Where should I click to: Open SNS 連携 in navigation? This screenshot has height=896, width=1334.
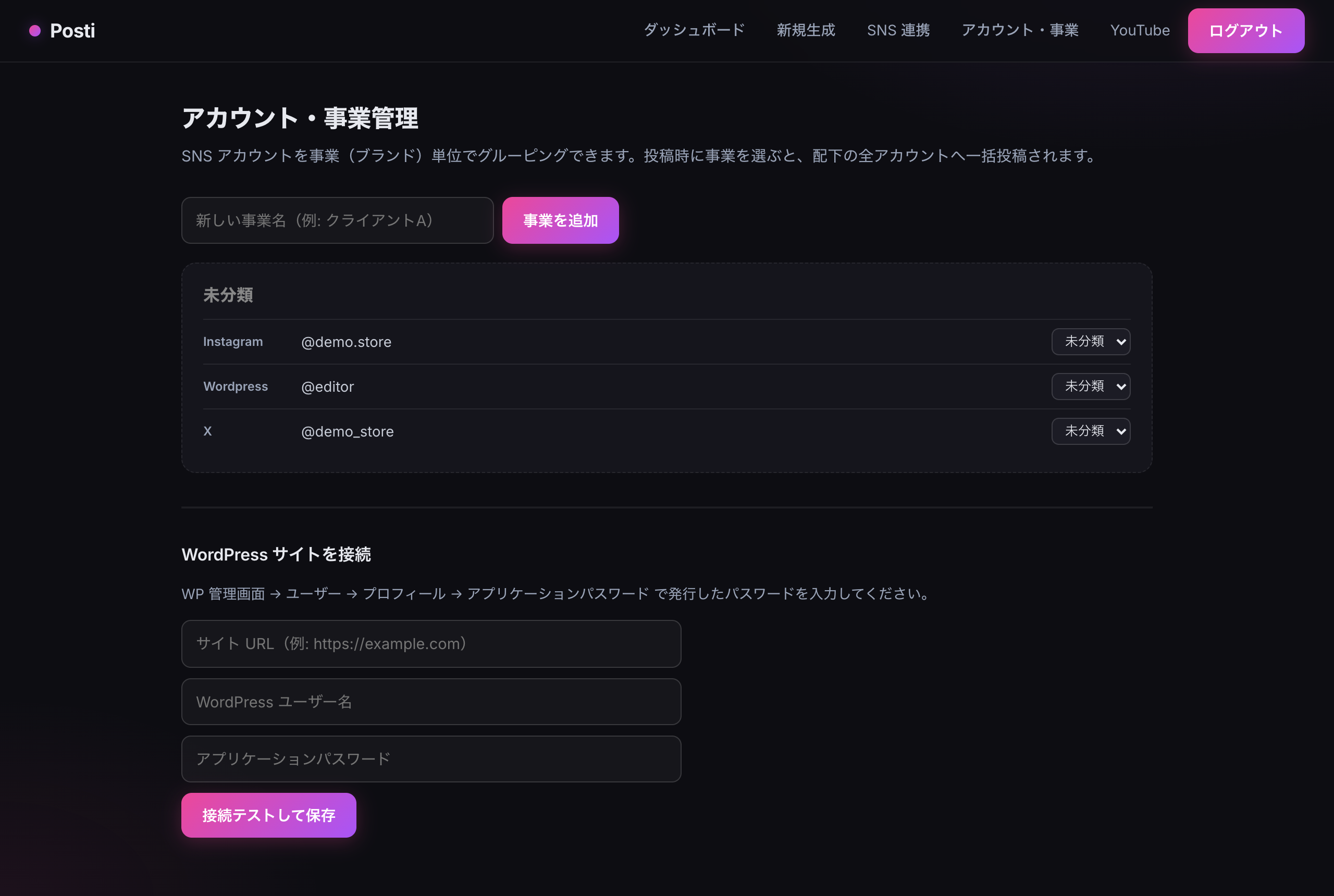(898, 30)
